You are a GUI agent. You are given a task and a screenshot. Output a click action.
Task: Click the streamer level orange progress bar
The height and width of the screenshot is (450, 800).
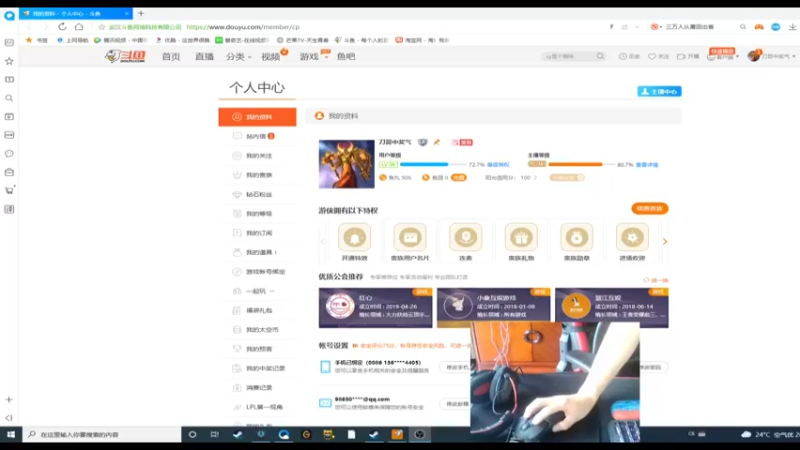(581, 164)
